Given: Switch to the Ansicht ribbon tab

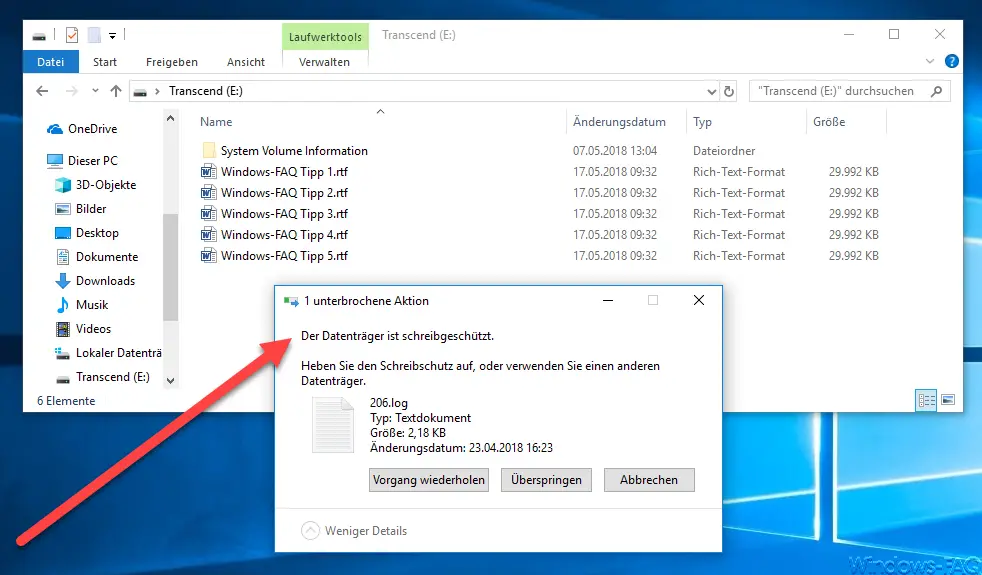Looking at the screenshot, I should (x=246, y=62).
